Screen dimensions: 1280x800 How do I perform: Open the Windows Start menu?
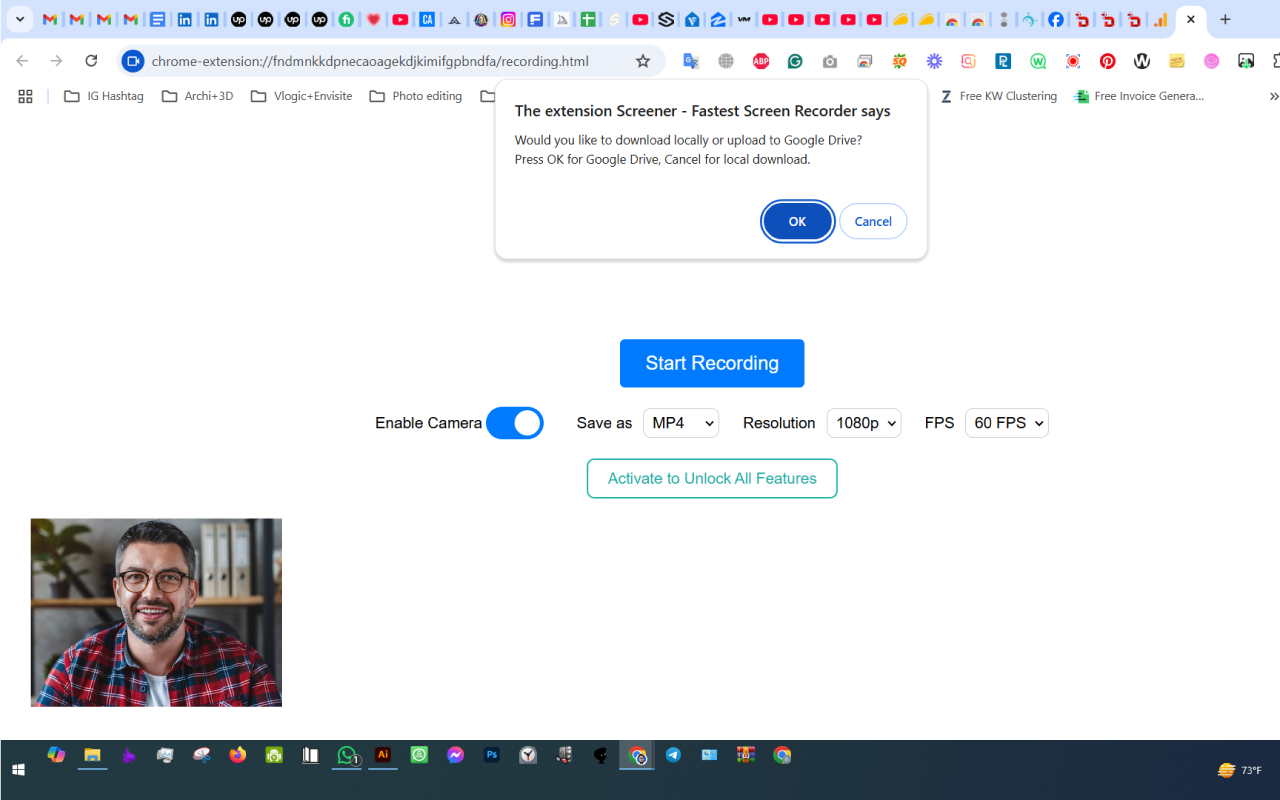(x=18, y=770)
